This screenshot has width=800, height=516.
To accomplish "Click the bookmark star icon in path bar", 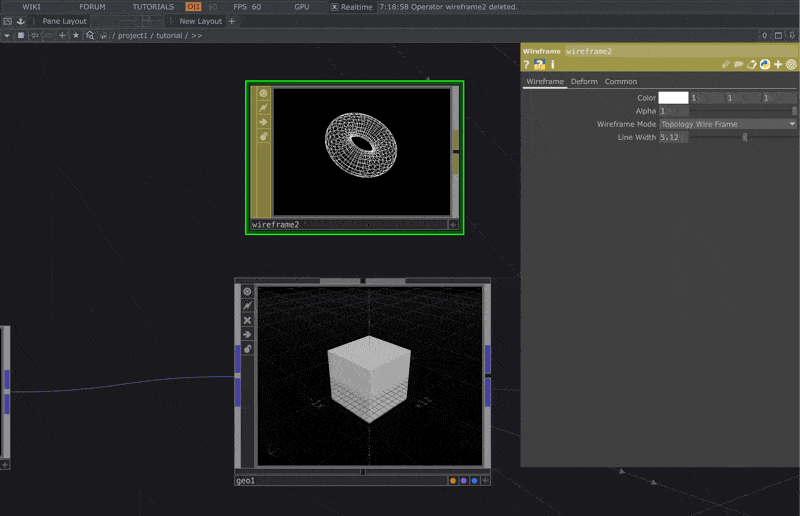I will click(x=76, y=35).
